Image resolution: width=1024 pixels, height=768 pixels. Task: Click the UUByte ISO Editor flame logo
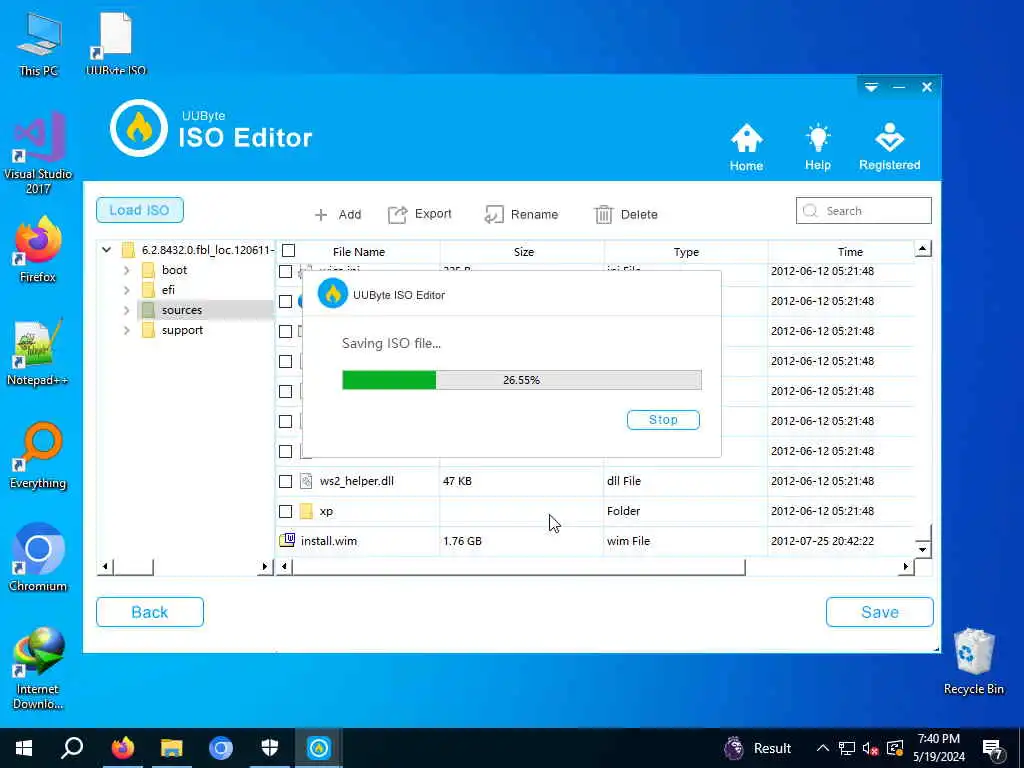(x=139, y=128)
